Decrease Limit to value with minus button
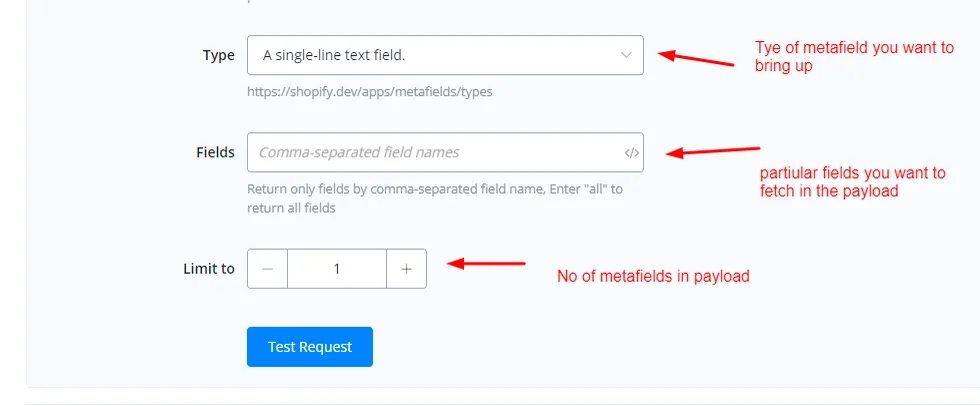Viewport: 980px width, 406px height. 268,269
